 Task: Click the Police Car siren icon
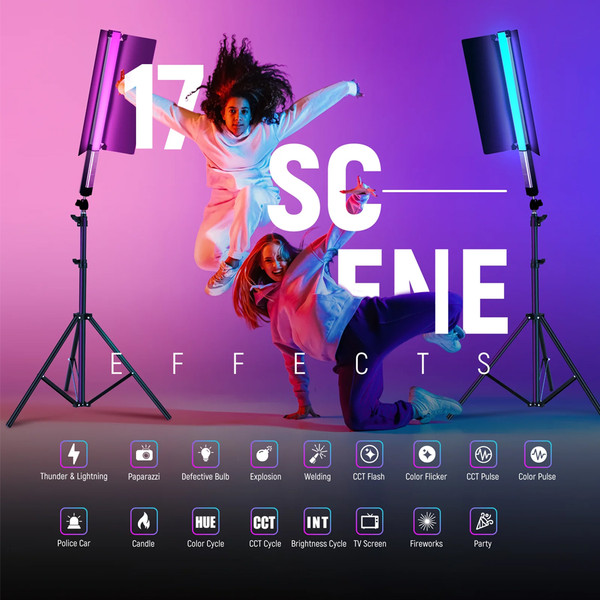tap(74, 521)
